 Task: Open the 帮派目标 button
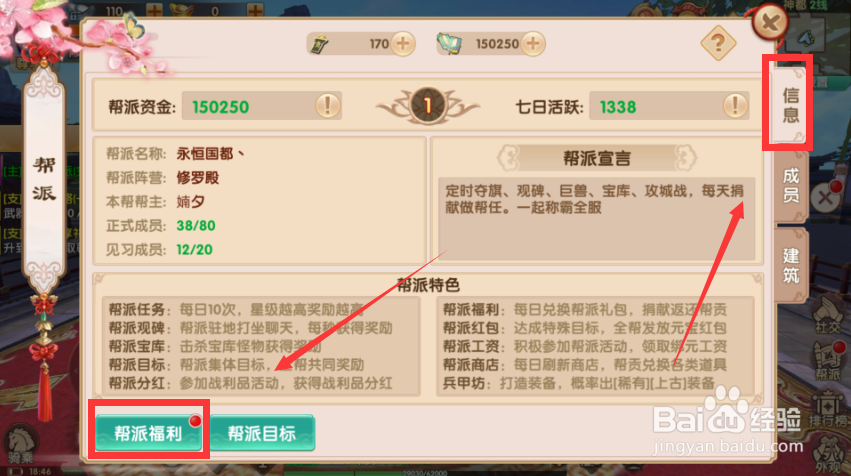coord(262,433)
